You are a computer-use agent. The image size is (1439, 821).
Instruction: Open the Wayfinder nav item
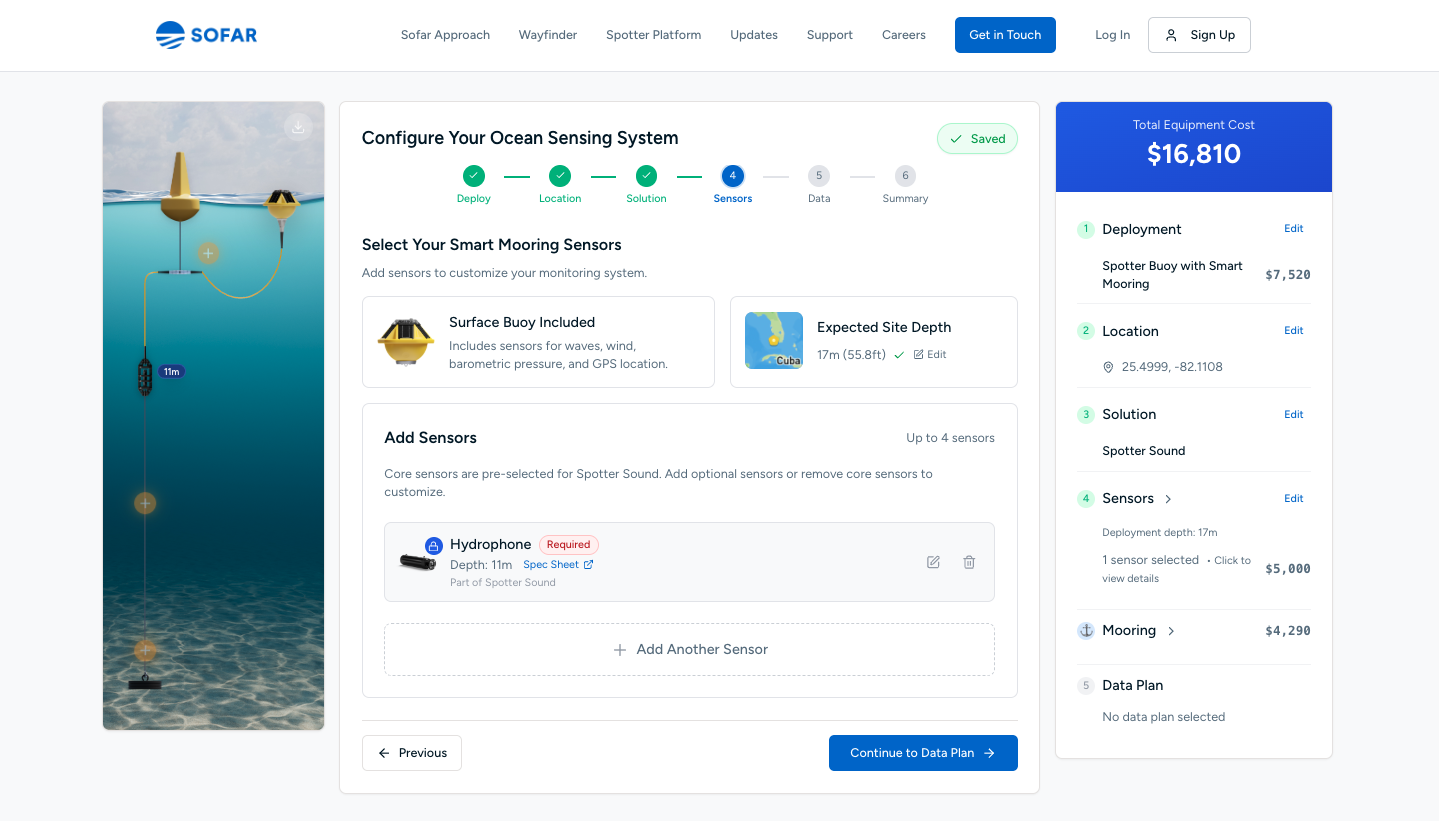click(548, 35)
